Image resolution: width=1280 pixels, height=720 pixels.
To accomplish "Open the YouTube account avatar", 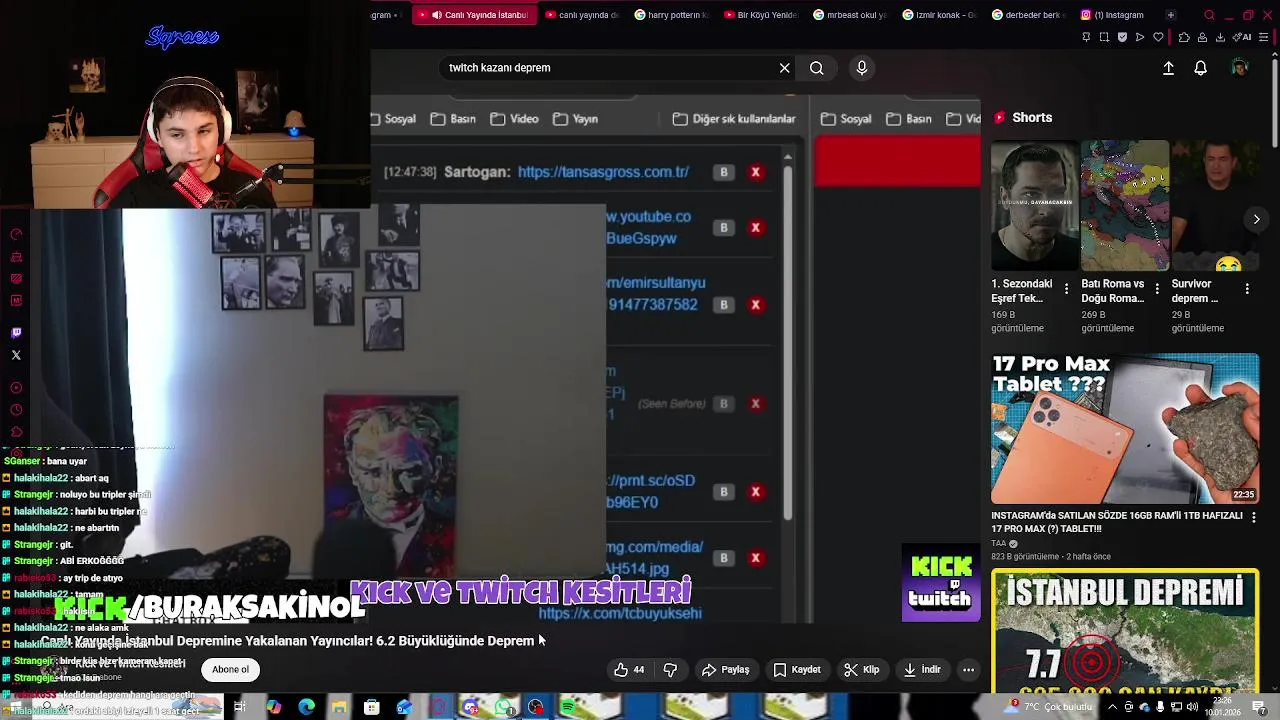I will point(1240,68).
